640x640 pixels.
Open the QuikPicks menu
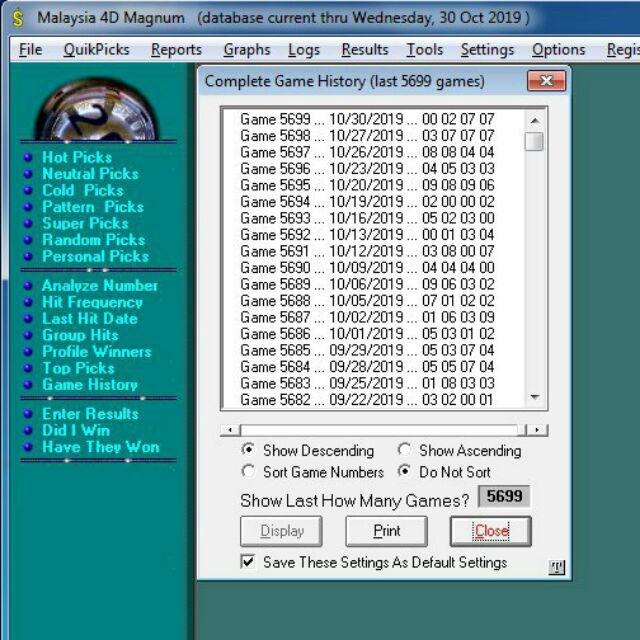tap(96, 50)
